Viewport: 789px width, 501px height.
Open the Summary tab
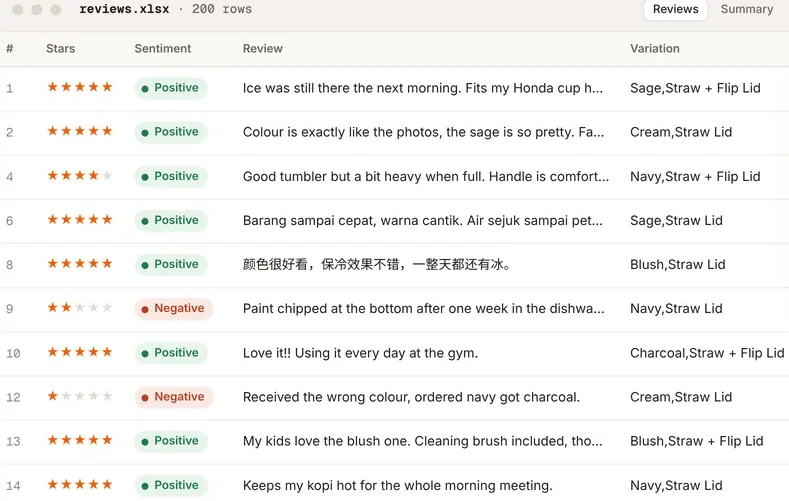747,9
